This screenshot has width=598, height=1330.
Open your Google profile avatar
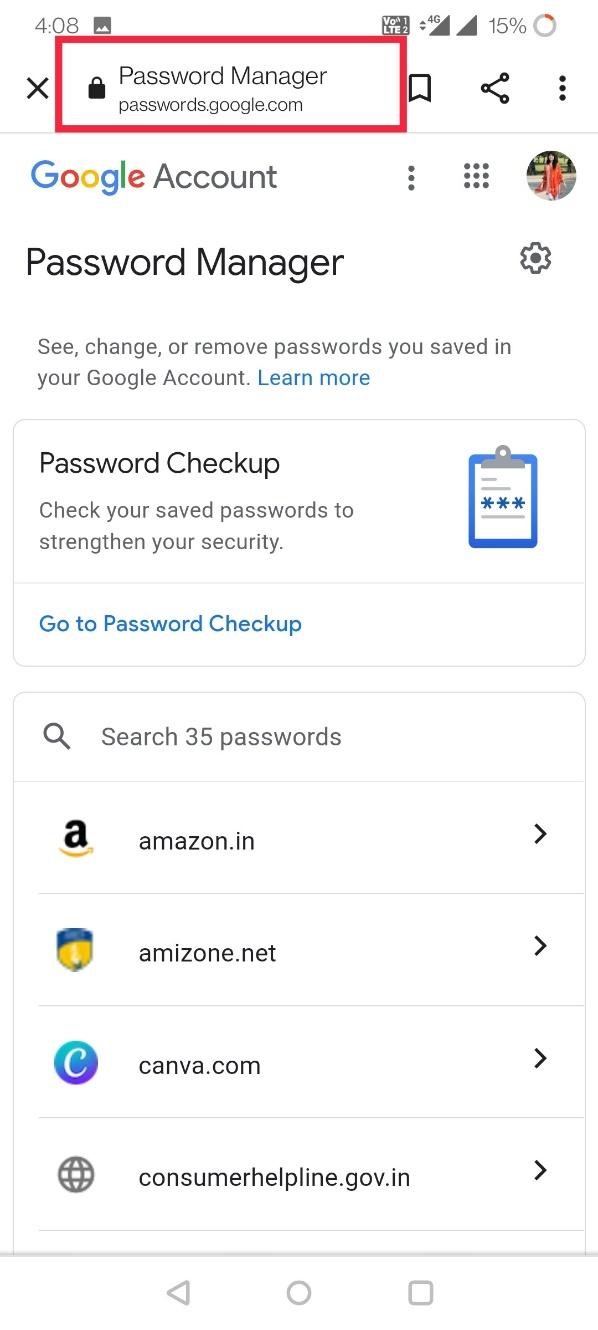point(551,176)
